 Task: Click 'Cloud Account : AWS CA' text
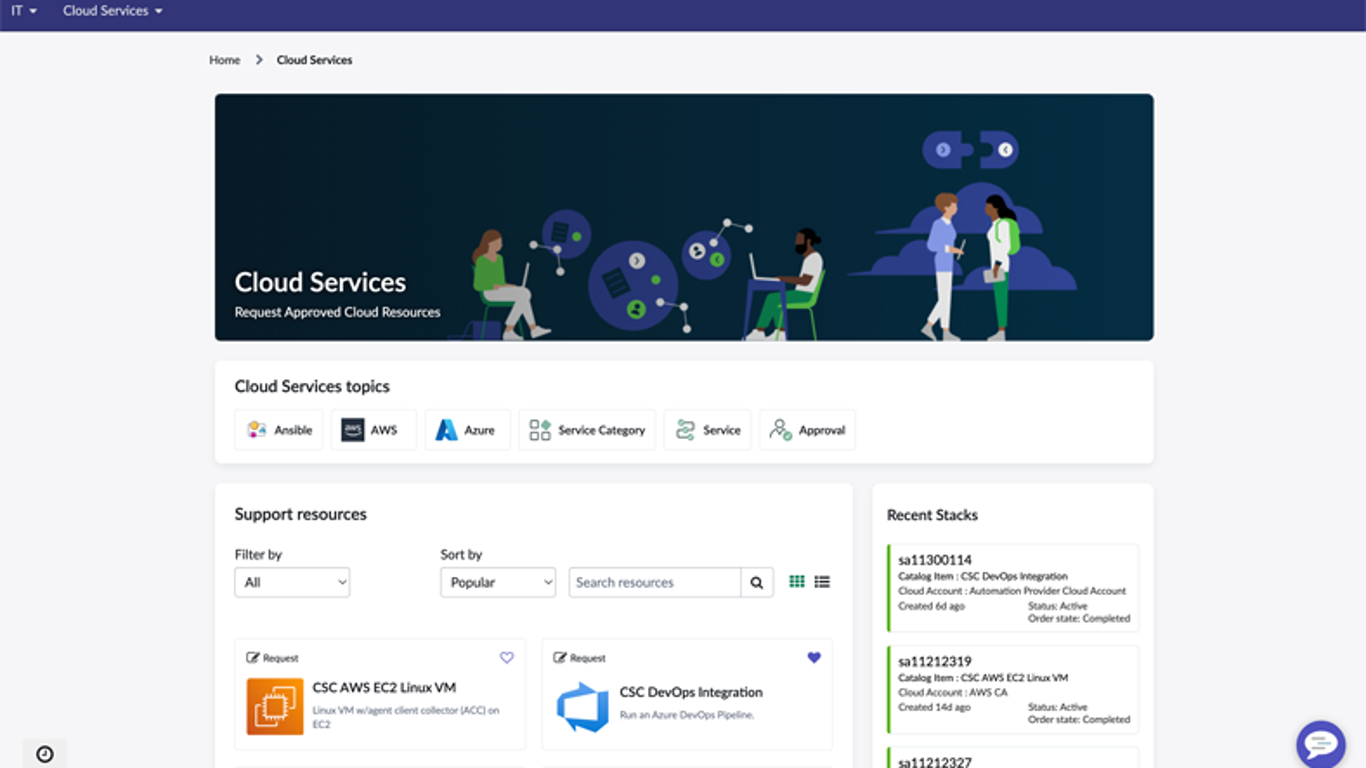(x=953, y=692)
